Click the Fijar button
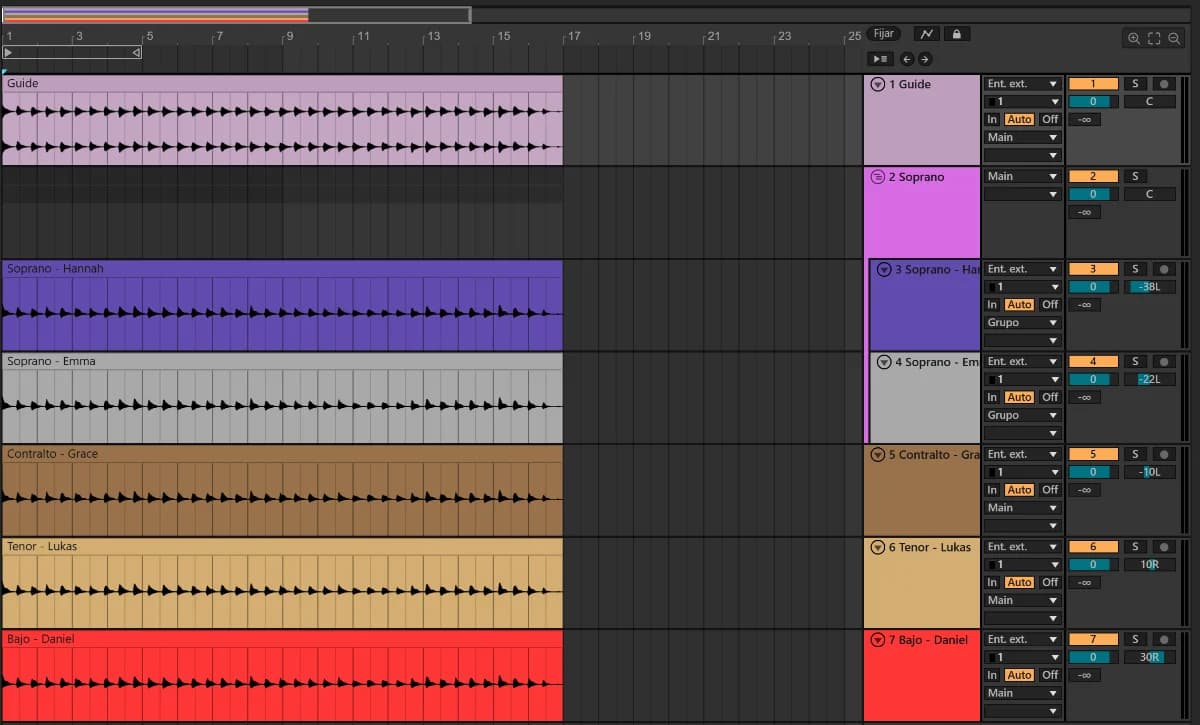 click(884, 34)
